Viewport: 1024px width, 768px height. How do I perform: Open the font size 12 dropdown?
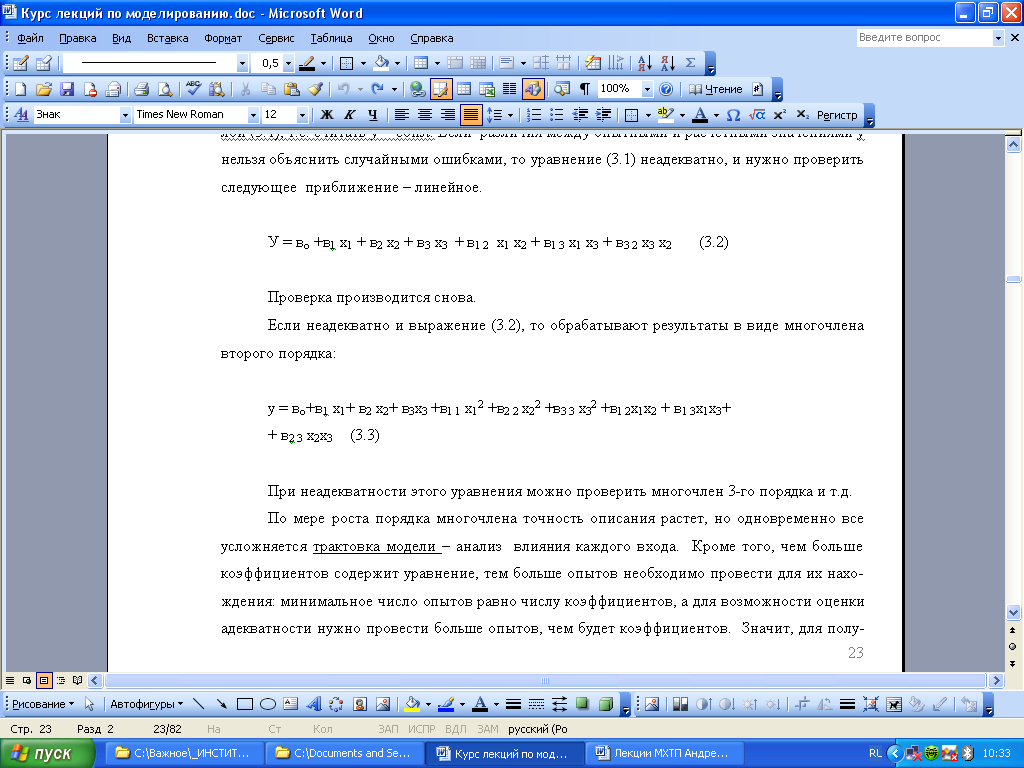pos(302,115)
